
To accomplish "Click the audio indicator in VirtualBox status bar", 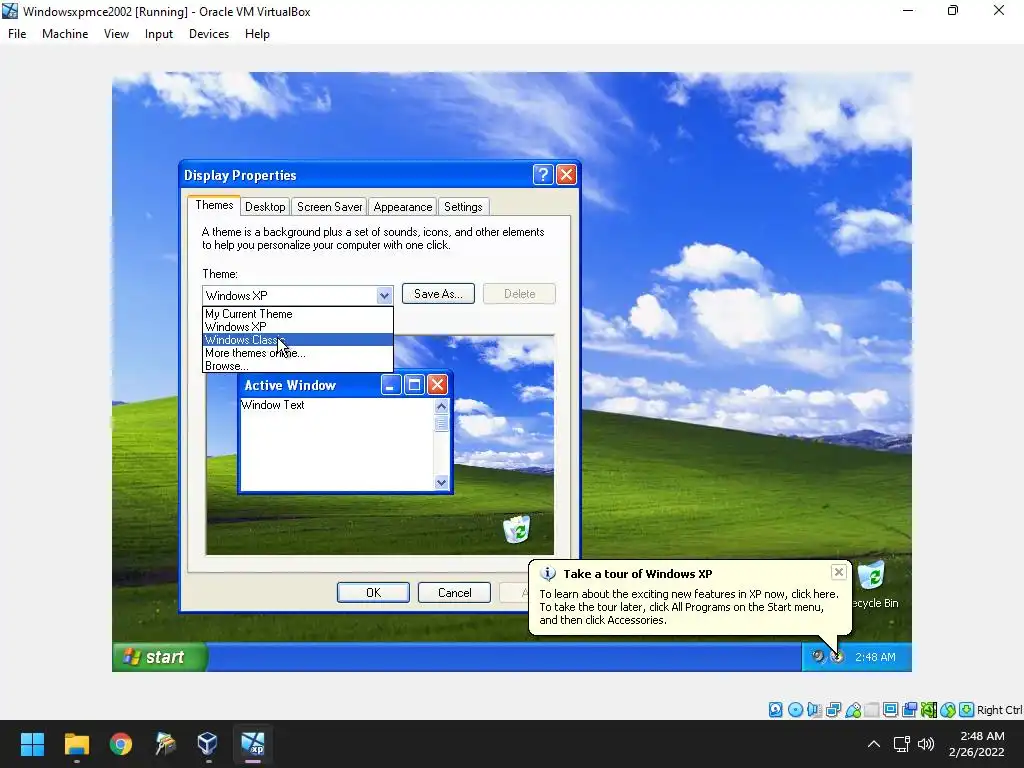I will tap(814, 710).
